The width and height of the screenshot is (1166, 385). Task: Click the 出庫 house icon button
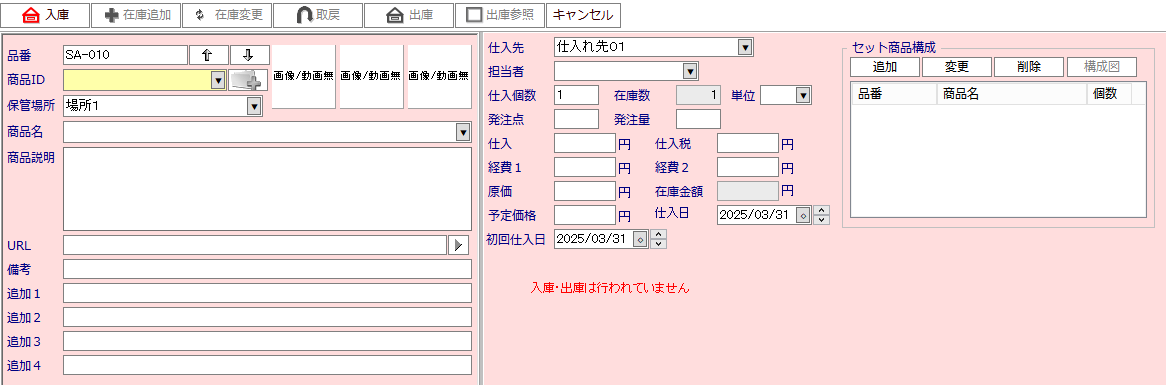pyautogui.click(x=409, y=15)
